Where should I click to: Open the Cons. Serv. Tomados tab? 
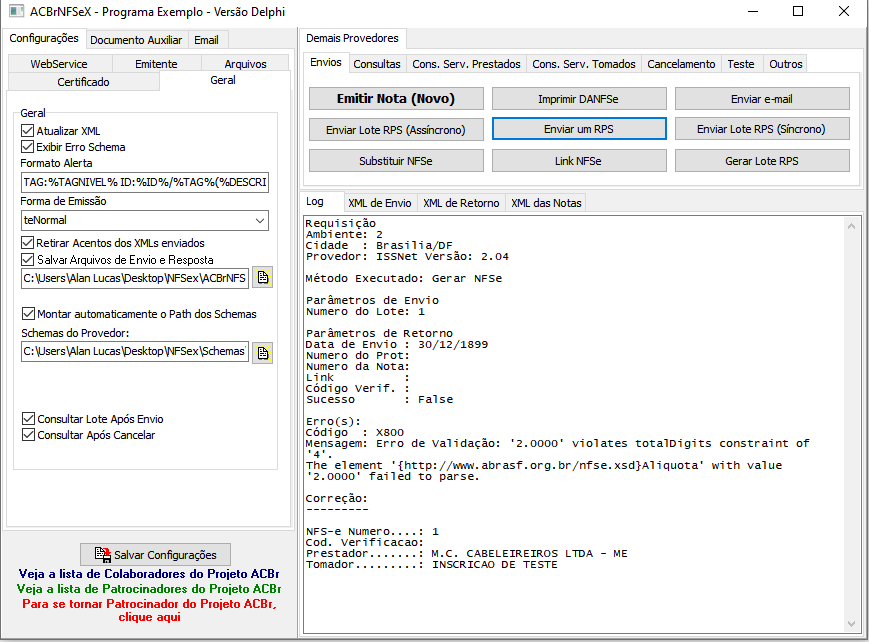(x=584, y=64)
